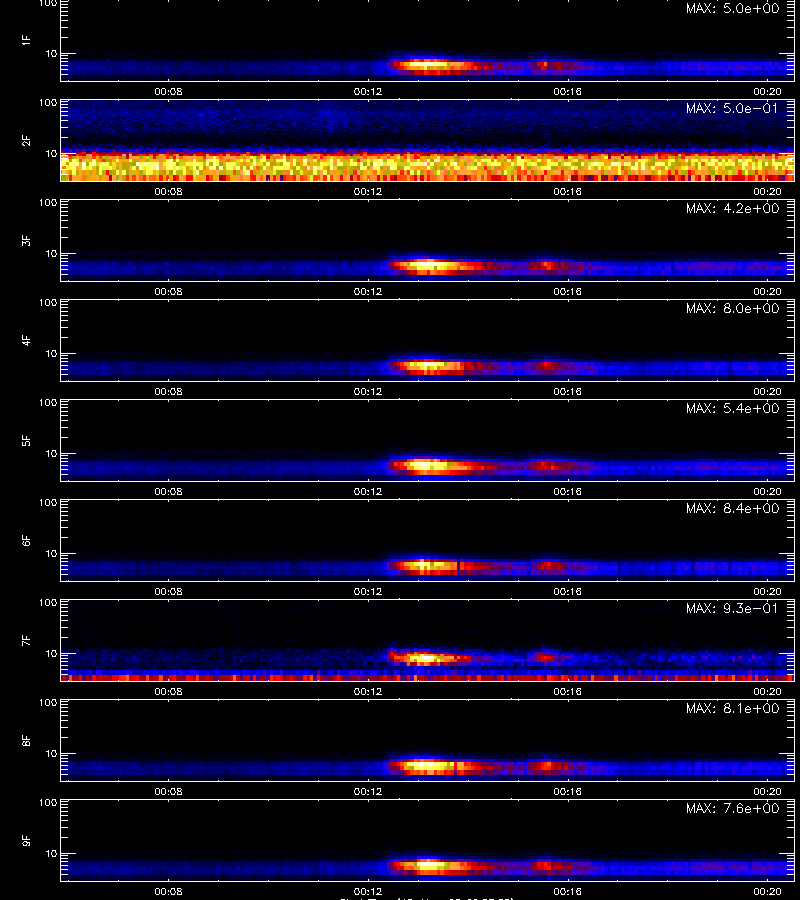The width and height of the screenshot is (800, 900).
Task: Click the MAX: 5.0e+00 label in panel 1F
Action: pos(732,9)
